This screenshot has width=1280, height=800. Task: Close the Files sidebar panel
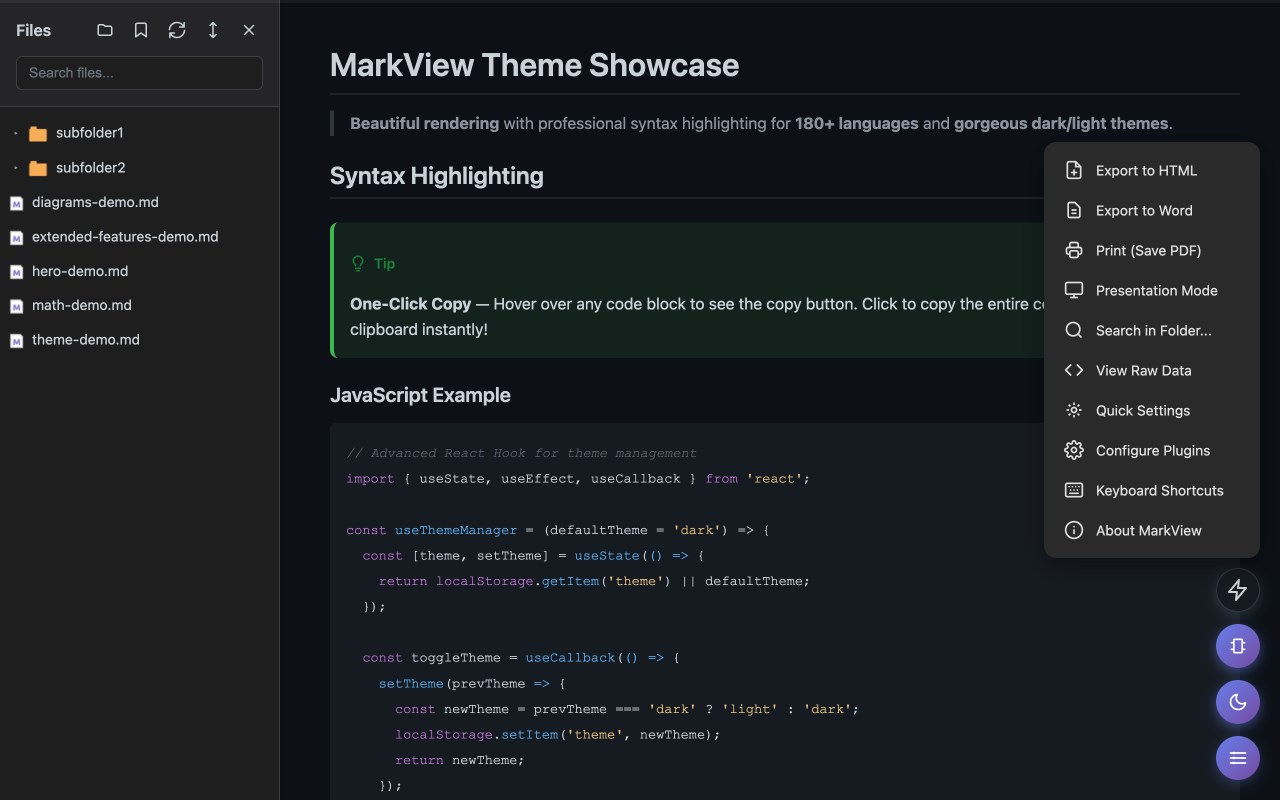pyautogui.click(x=249, y=30)
